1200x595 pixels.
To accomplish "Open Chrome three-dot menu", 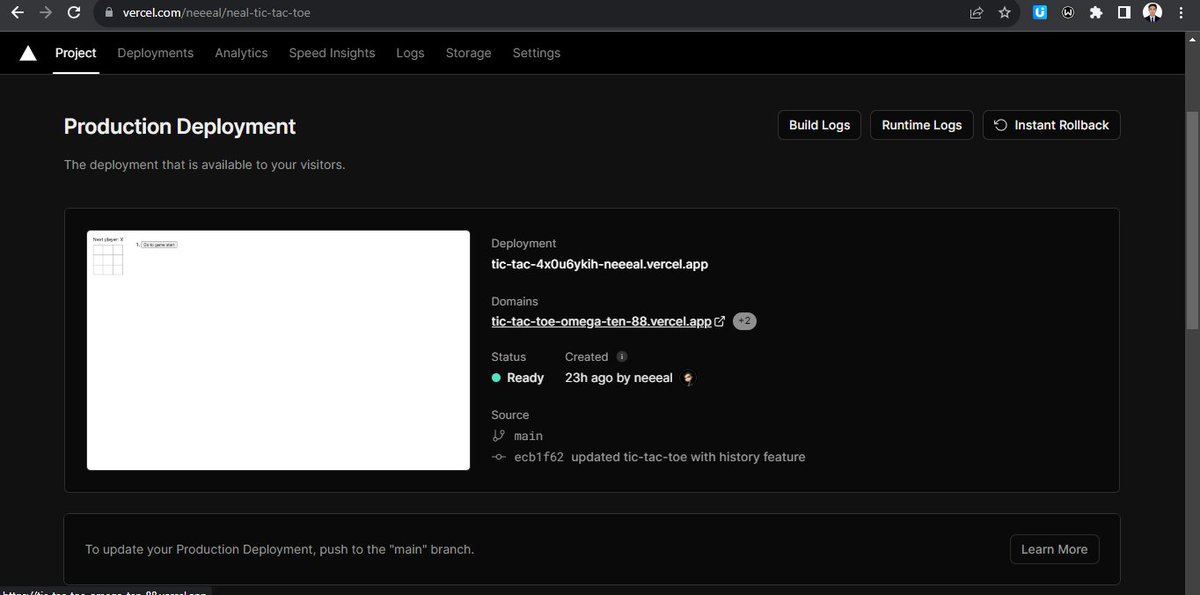I will point(1182,13).
